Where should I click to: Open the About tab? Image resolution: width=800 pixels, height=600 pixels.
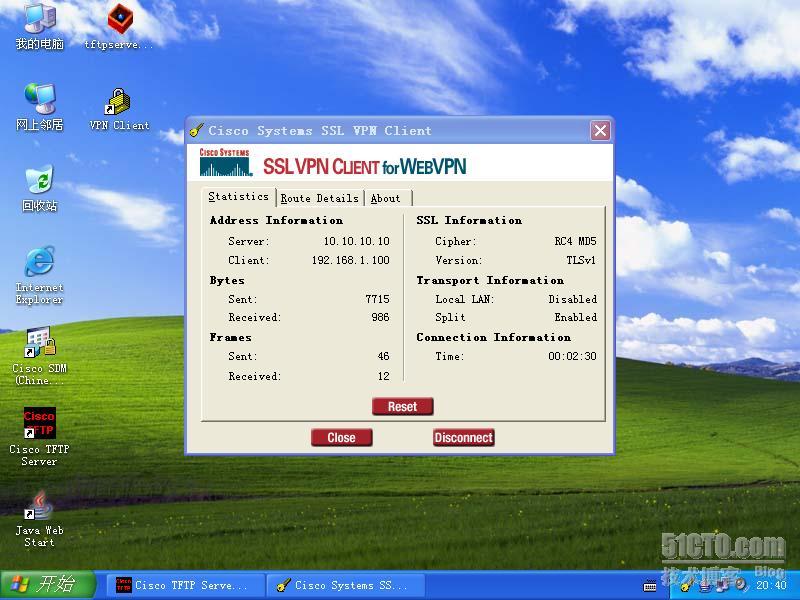386,198
